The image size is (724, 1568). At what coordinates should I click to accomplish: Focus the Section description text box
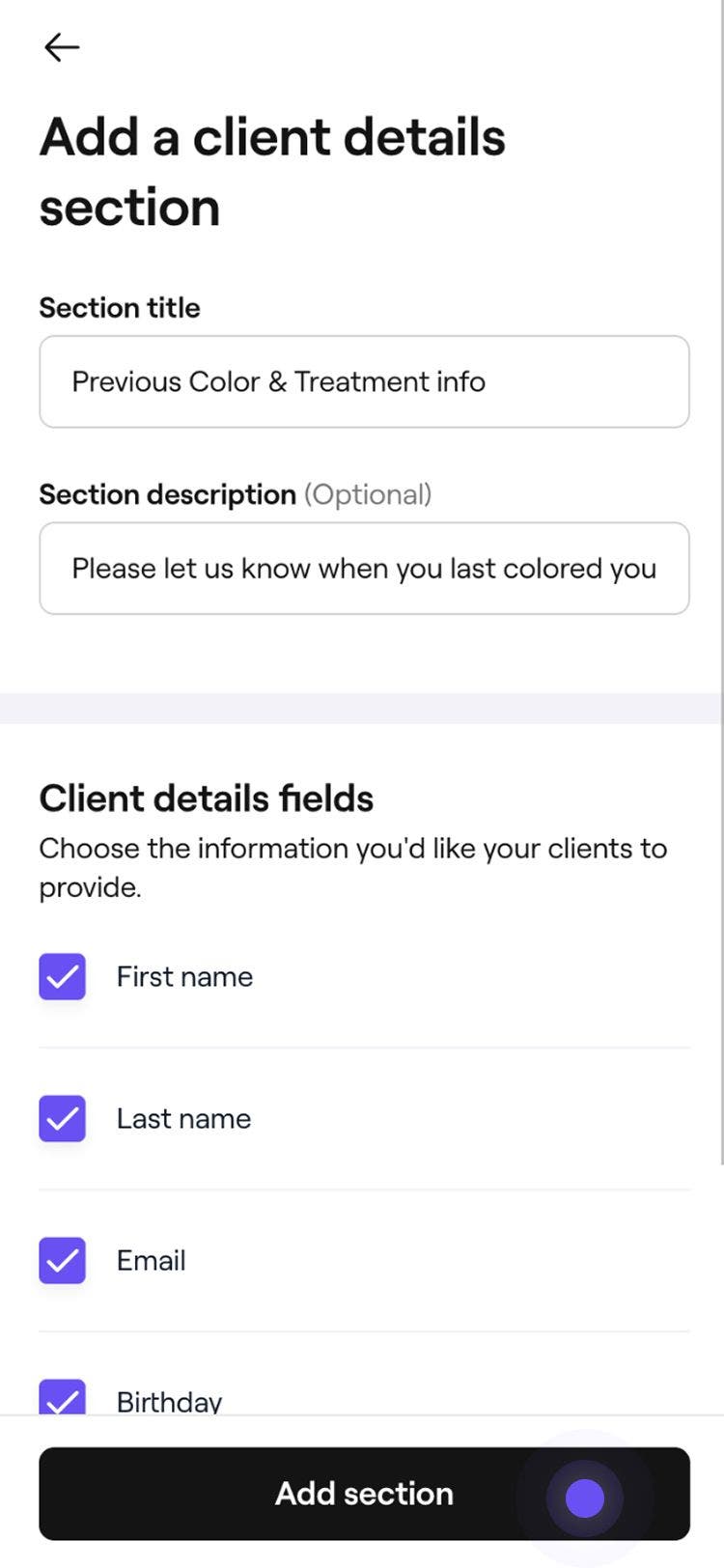click(x=364, y=569)
